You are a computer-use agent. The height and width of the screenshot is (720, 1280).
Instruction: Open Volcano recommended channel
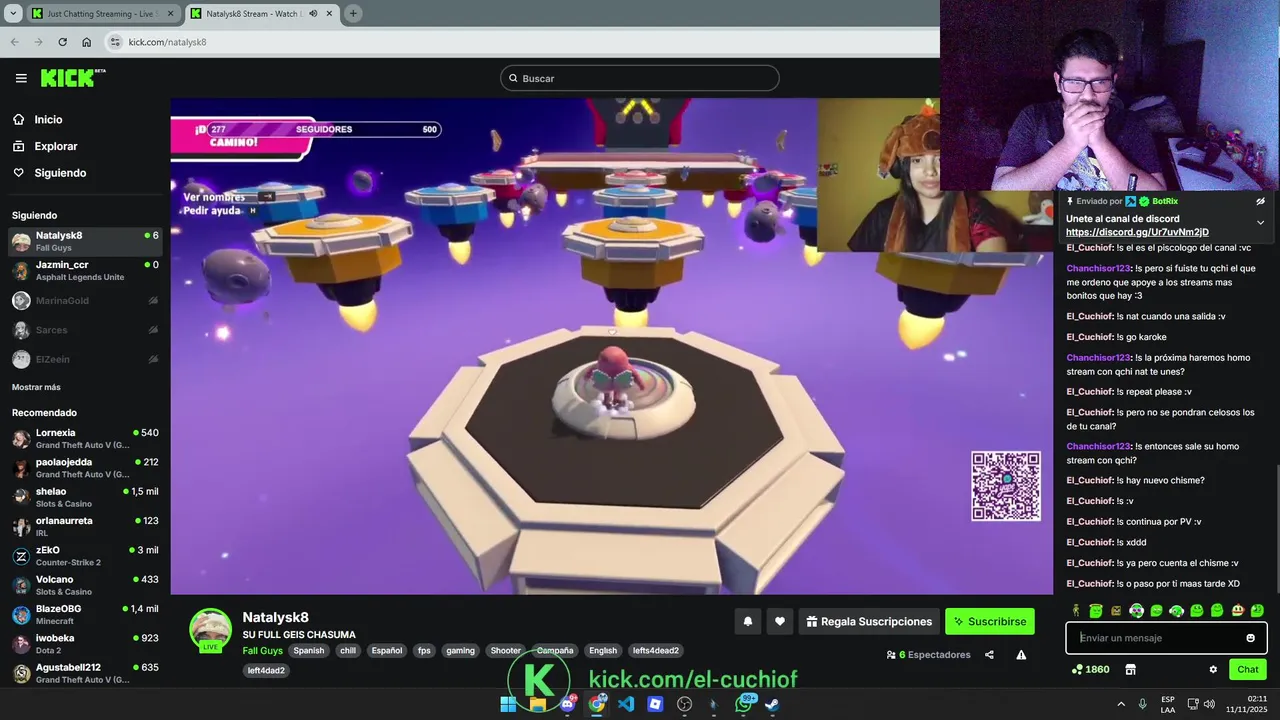(x=85, y=585)
